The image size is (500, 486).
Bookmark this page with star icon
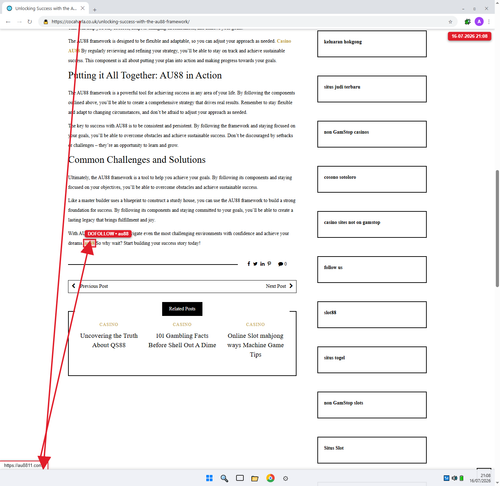point(450,22)
